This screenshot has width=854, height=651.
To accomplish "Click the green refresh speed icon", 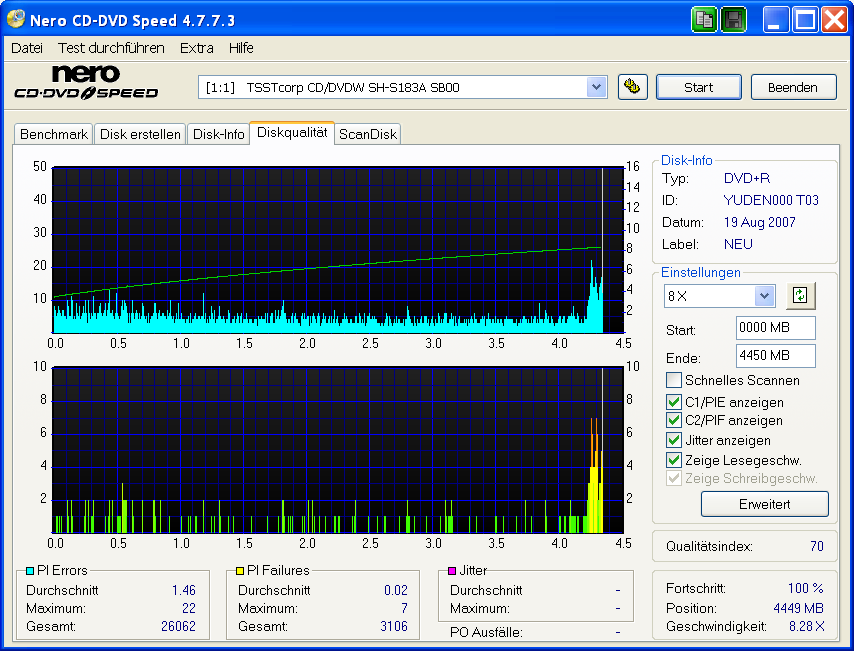I will click(801, 295).
